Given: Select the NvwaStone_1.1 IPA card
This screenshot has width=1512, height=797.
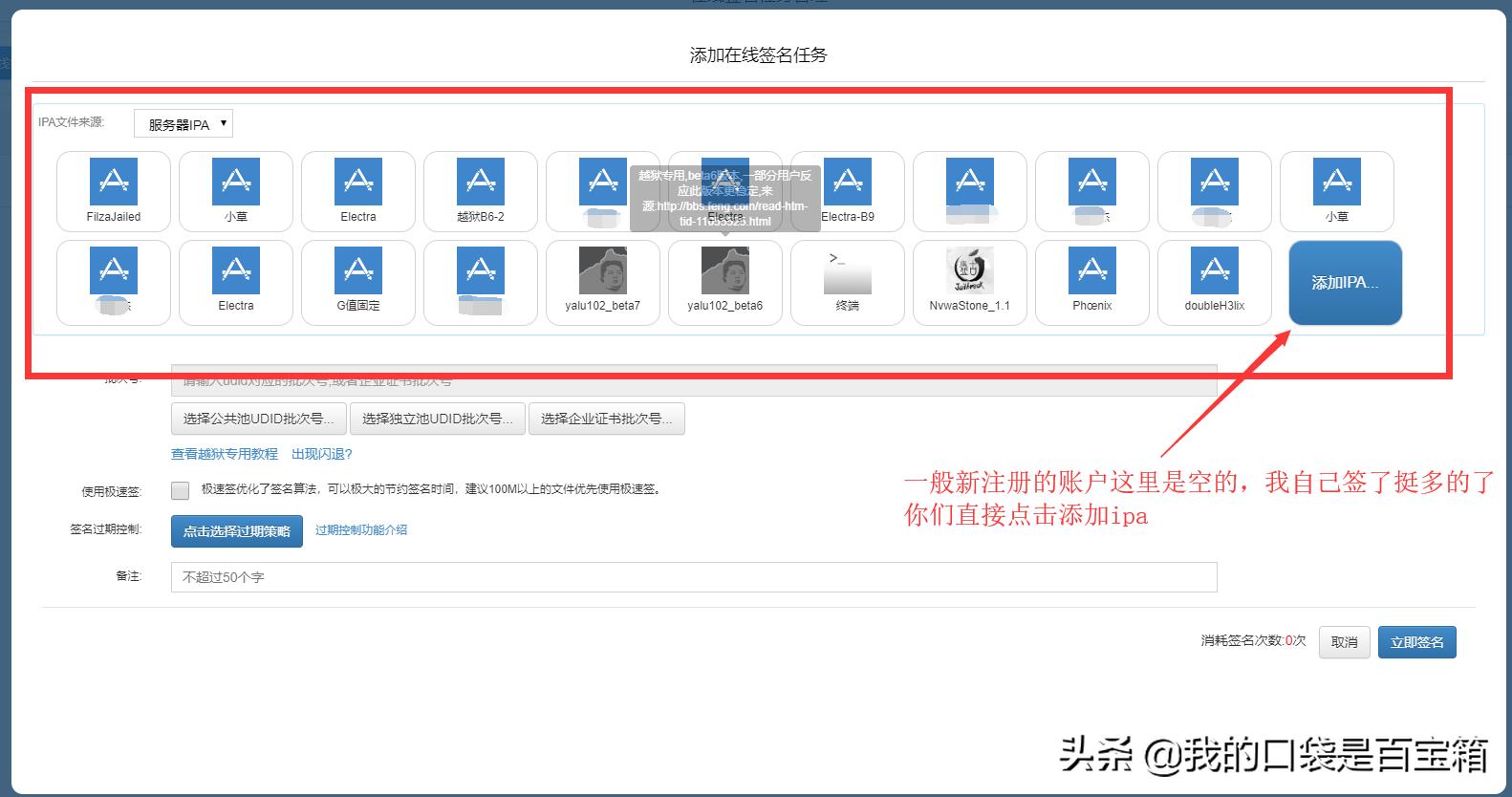Looking at the screenshot, I should tap(970, 283).
